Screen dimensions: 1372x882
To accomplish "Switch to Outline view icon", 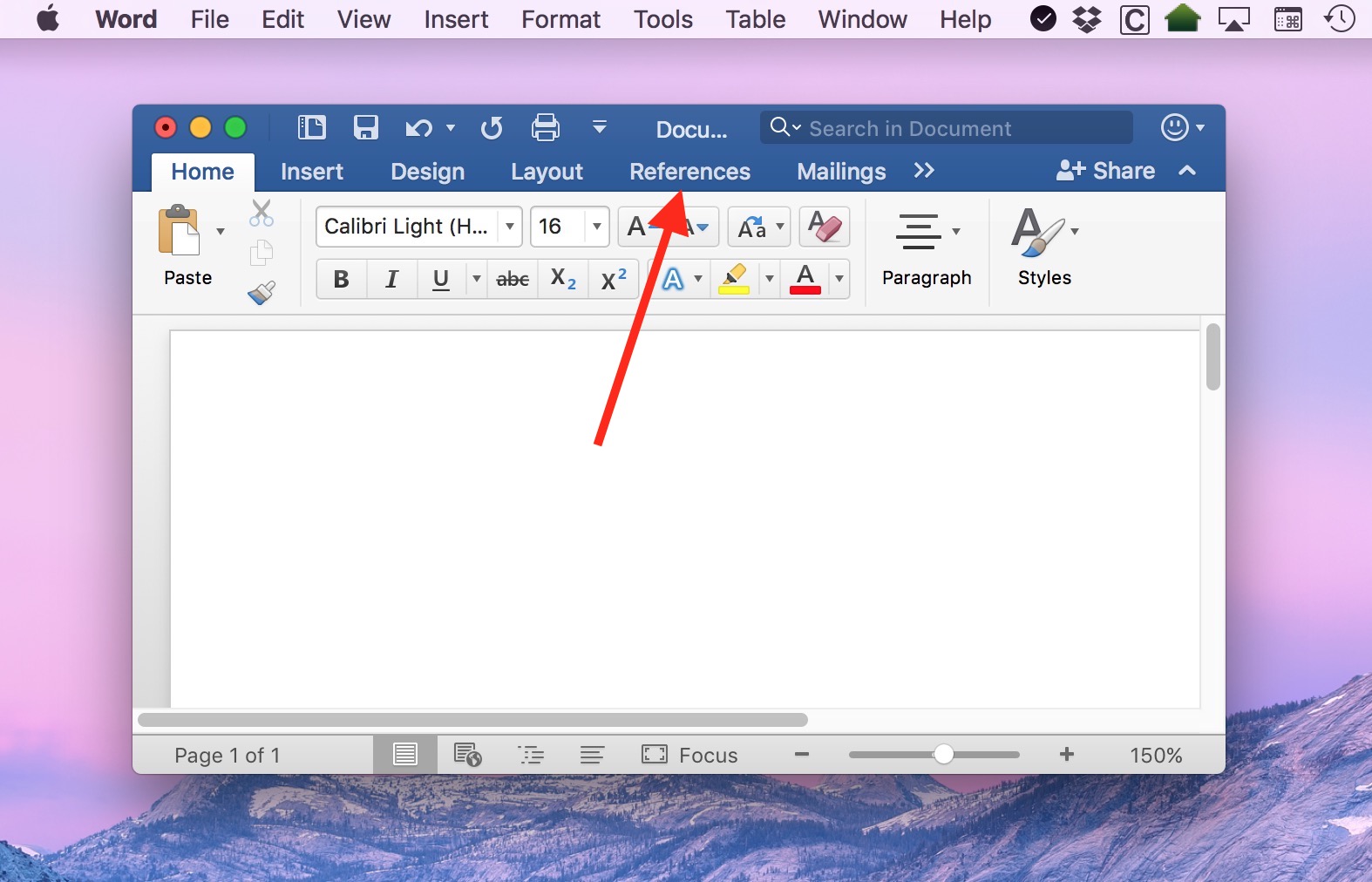I will click(531, 755).
